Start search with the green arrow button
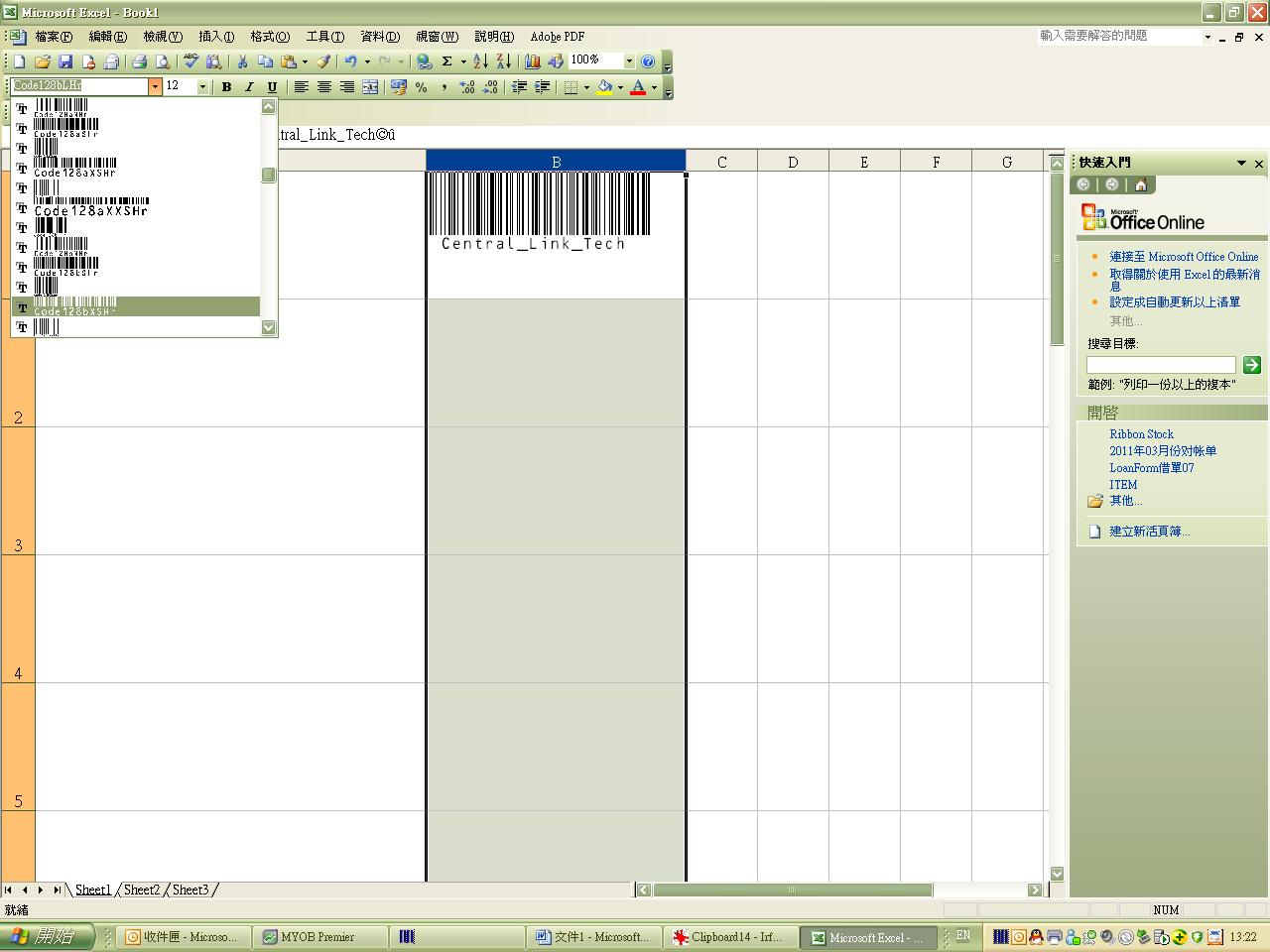1270x952 pixels. (x=1252, y=365)
